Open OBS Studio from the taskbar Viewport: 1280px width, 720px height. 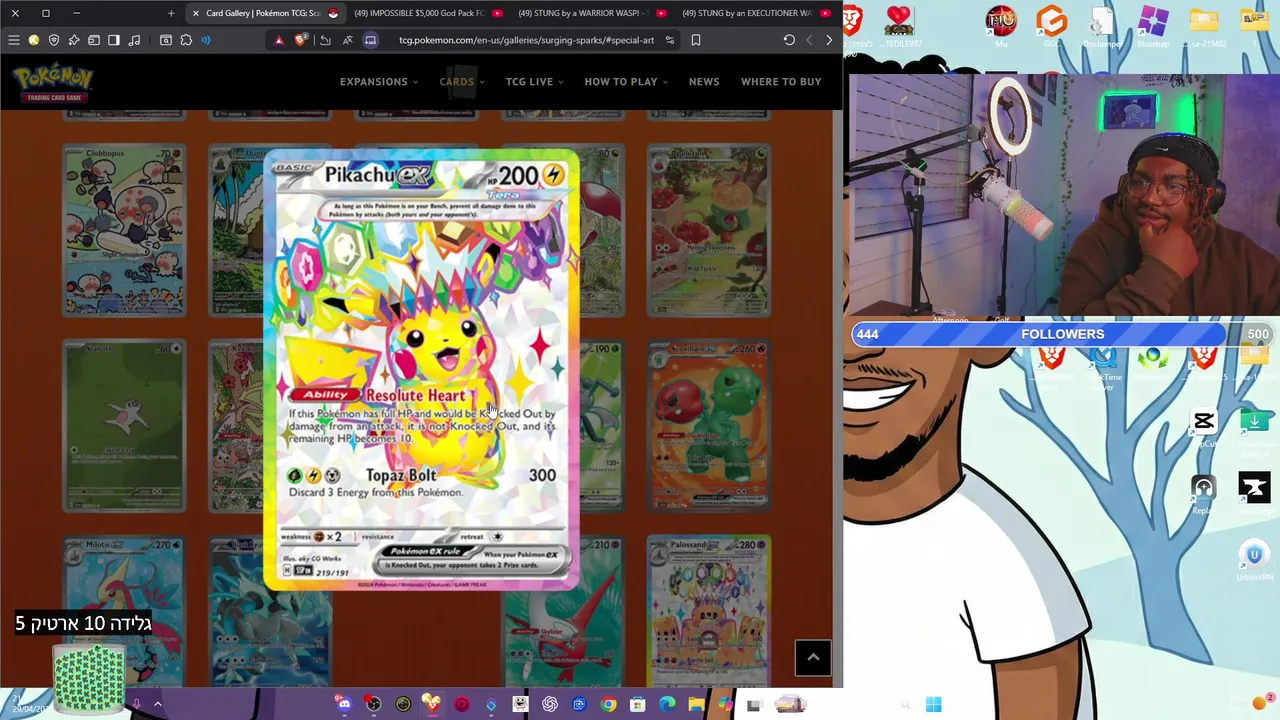[373, 705]
